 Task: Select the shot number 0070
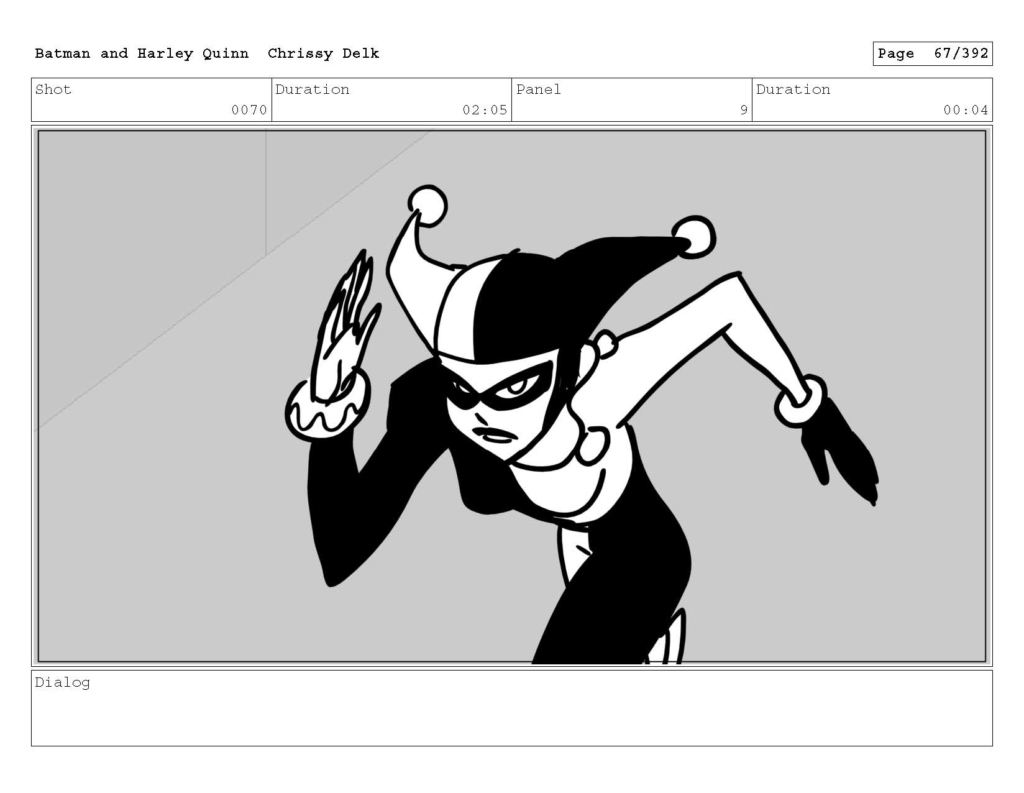(x=249, y=110)
